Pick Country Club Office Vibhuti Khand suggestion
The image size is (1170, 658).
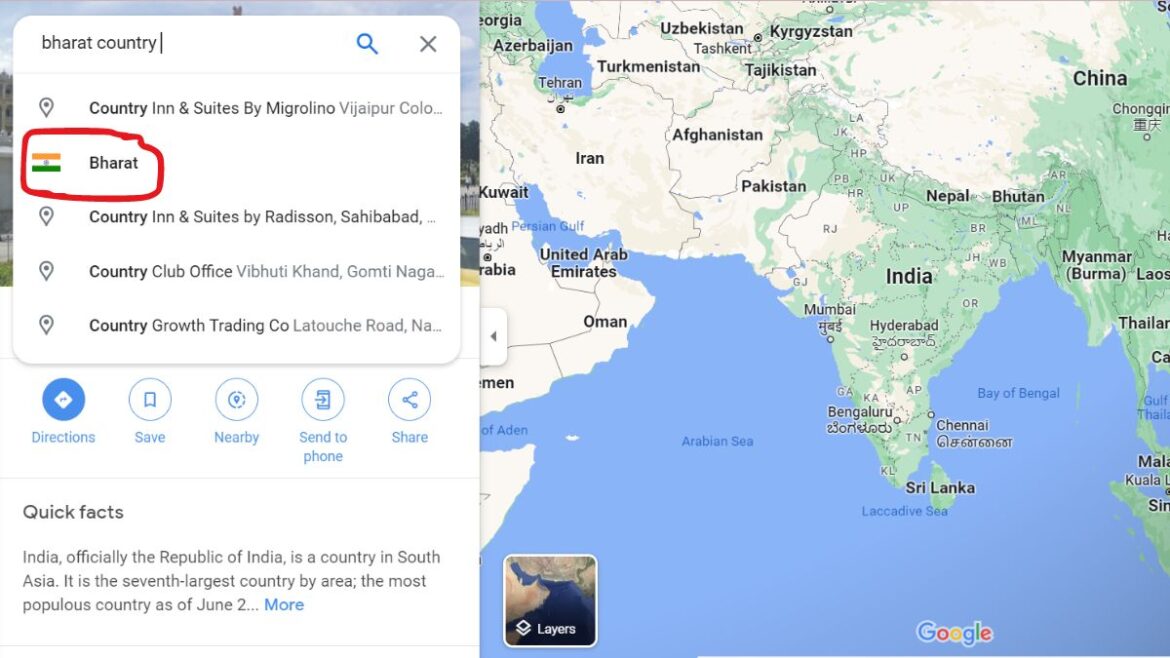point(237,271)
